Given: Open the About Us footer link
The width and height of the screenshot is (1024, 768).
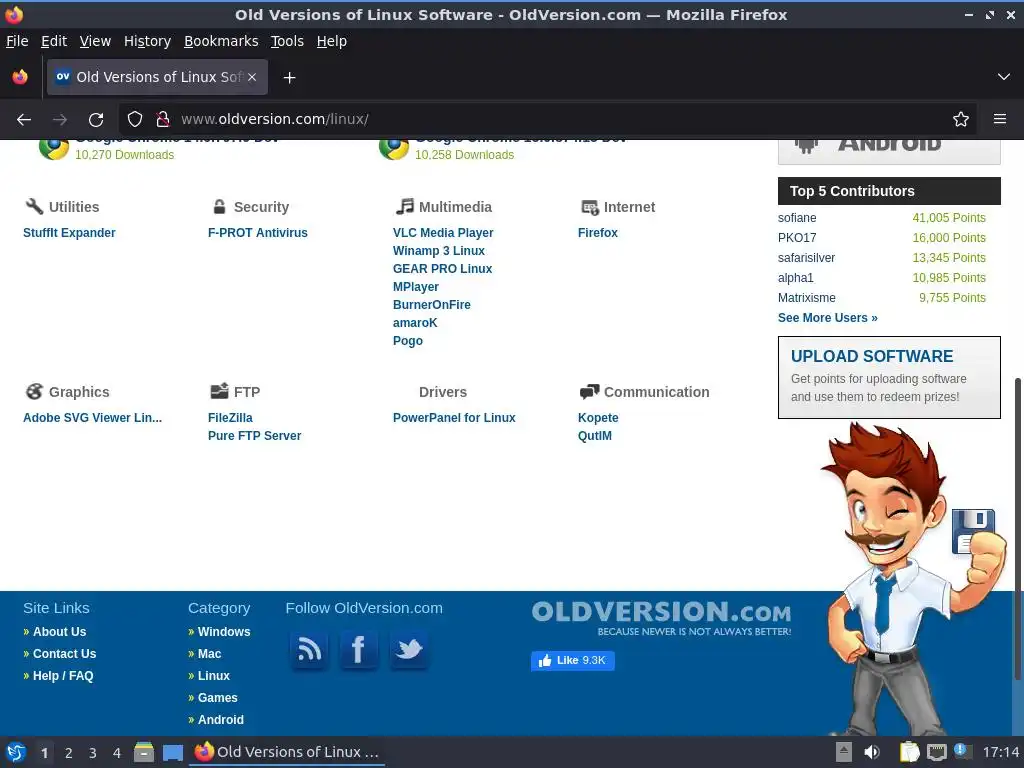Looking at the screenshot, I should (x=59, y=632).
